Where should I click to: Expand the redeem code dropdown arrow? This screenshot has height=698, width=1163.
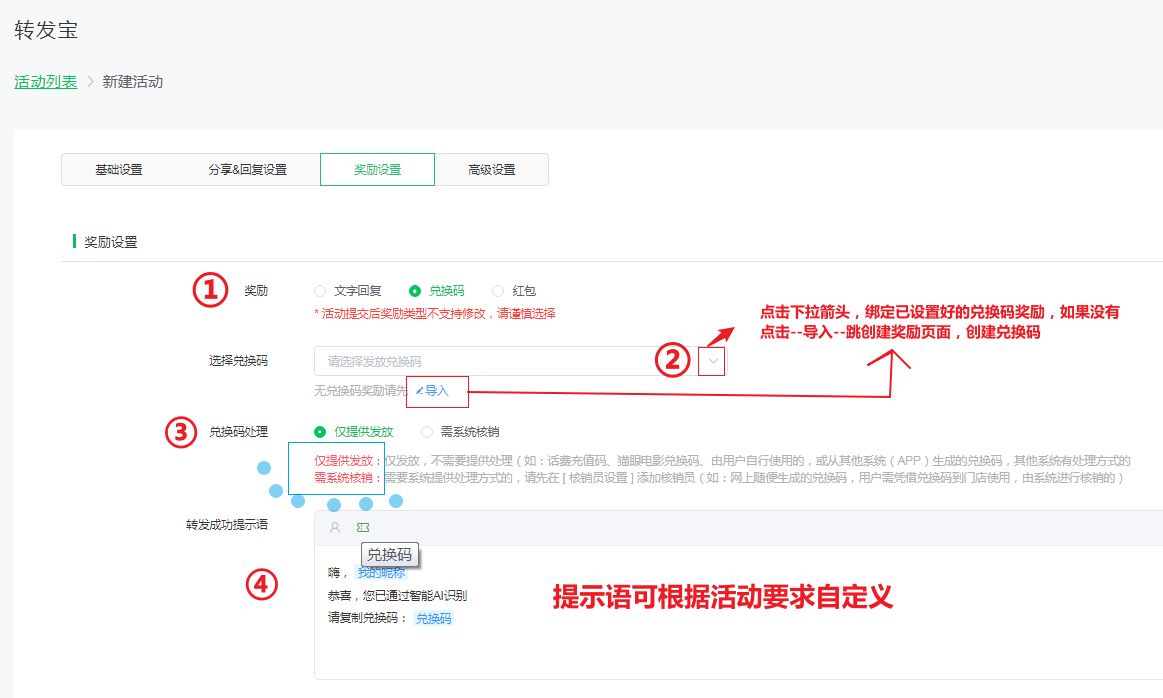(x=713, y=361)
